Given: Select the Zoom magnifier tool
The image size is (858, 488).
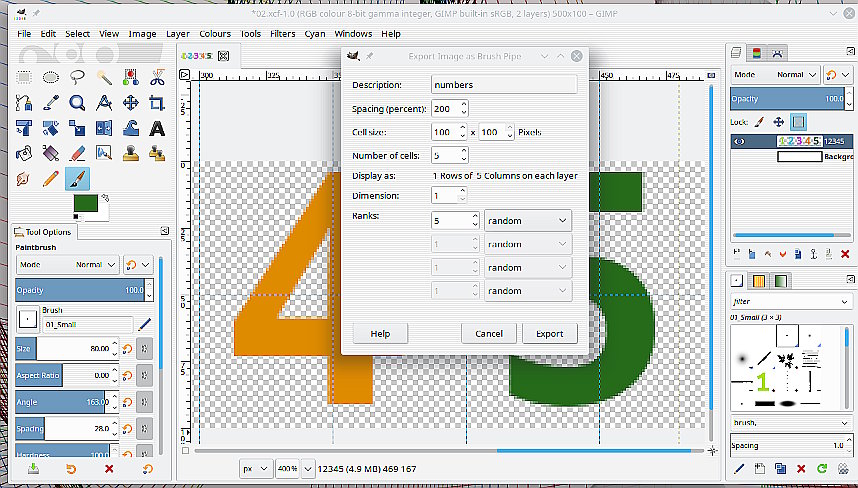Looking at the screenshot, I should click(x=77, y=102).
